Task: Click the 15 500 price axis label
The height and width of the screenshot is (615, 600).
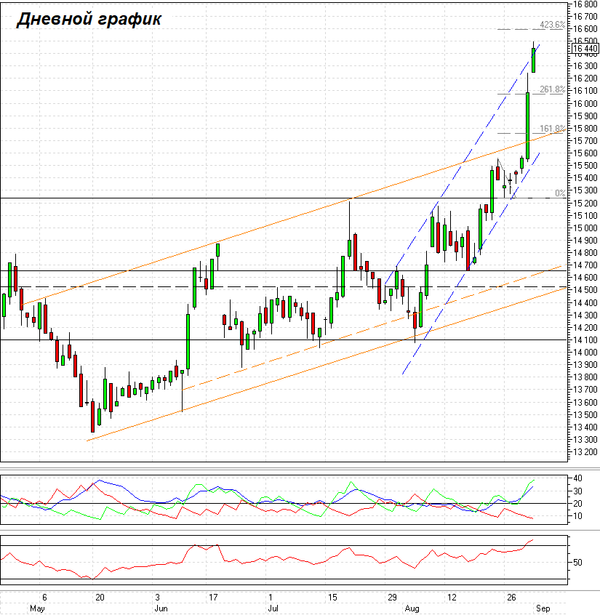Action: 585,166
